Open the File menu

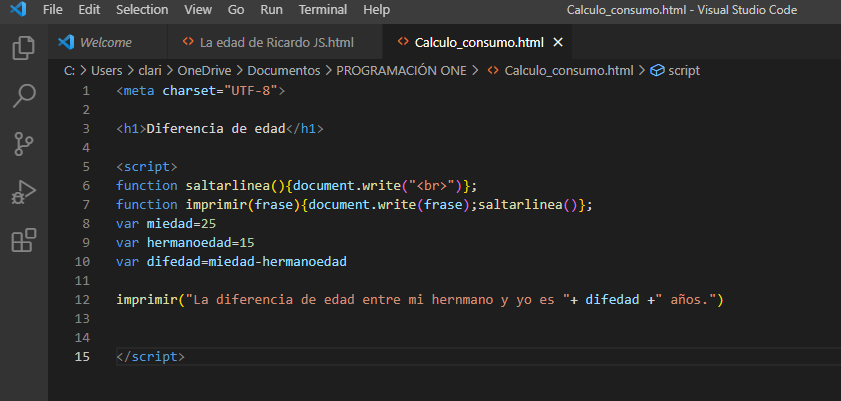(53, 10)
